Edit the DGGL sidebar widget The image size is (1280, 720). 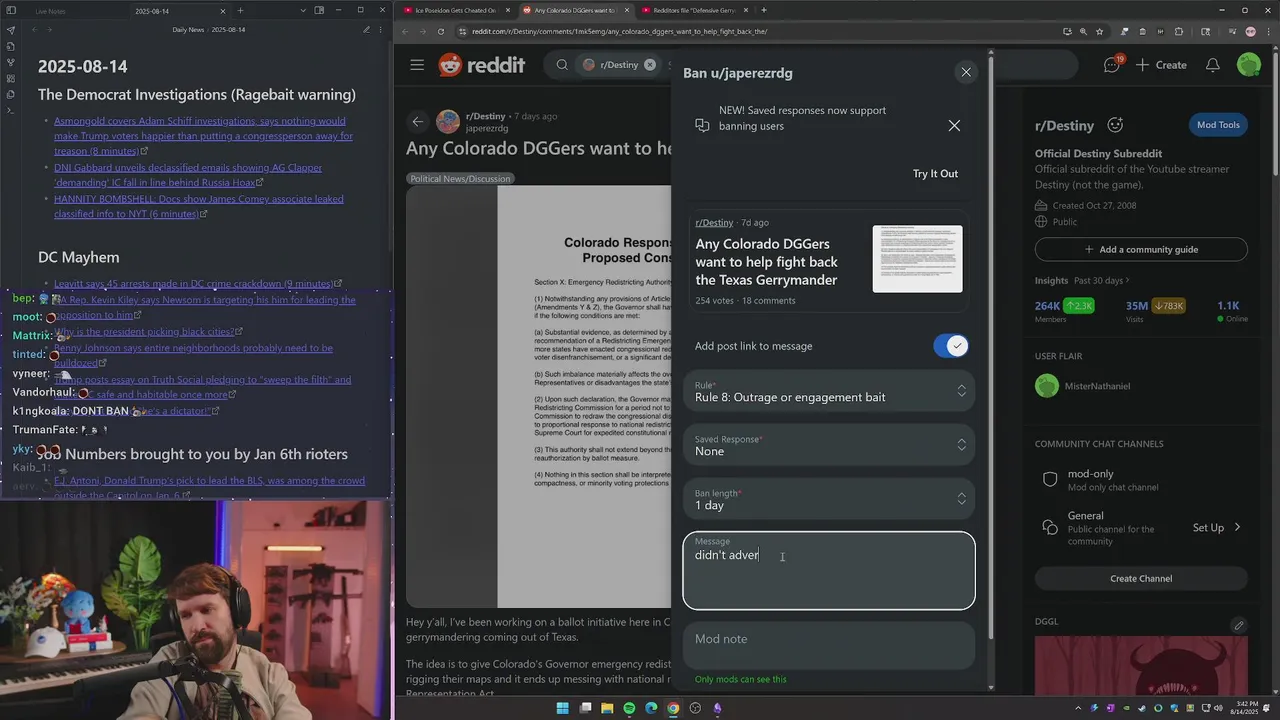pos(1238,626)
